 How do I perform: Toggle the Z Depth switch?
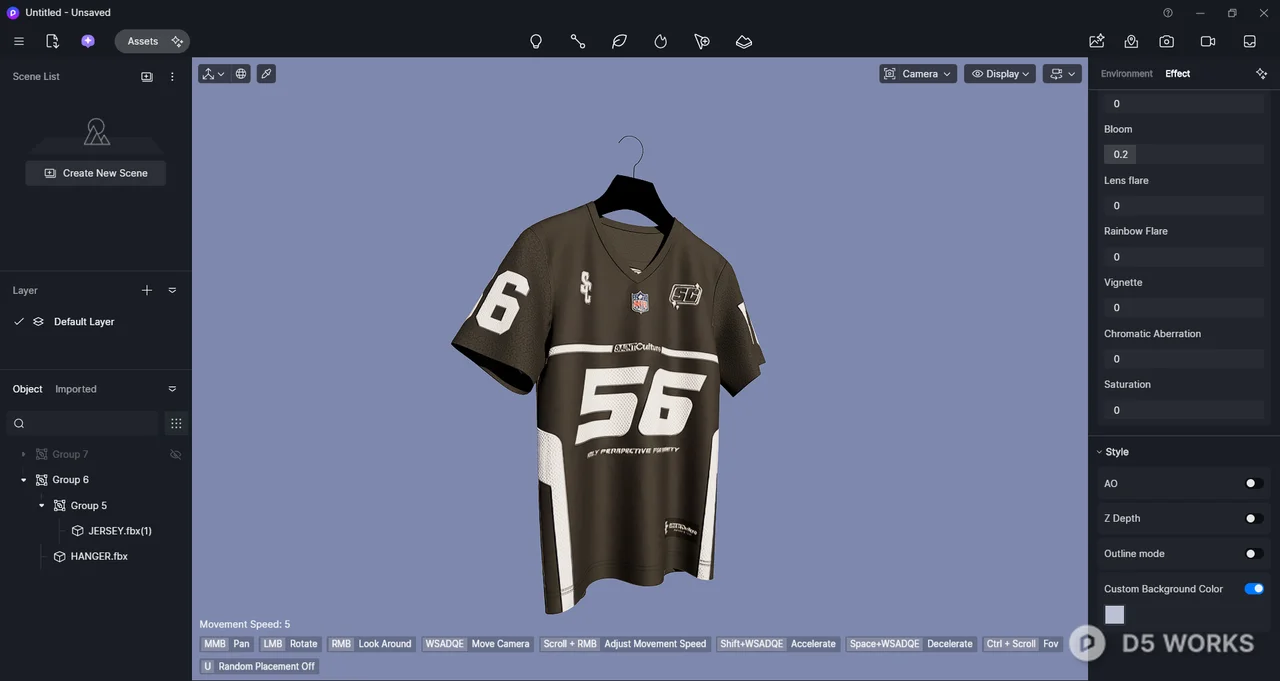coord(1253,519)
